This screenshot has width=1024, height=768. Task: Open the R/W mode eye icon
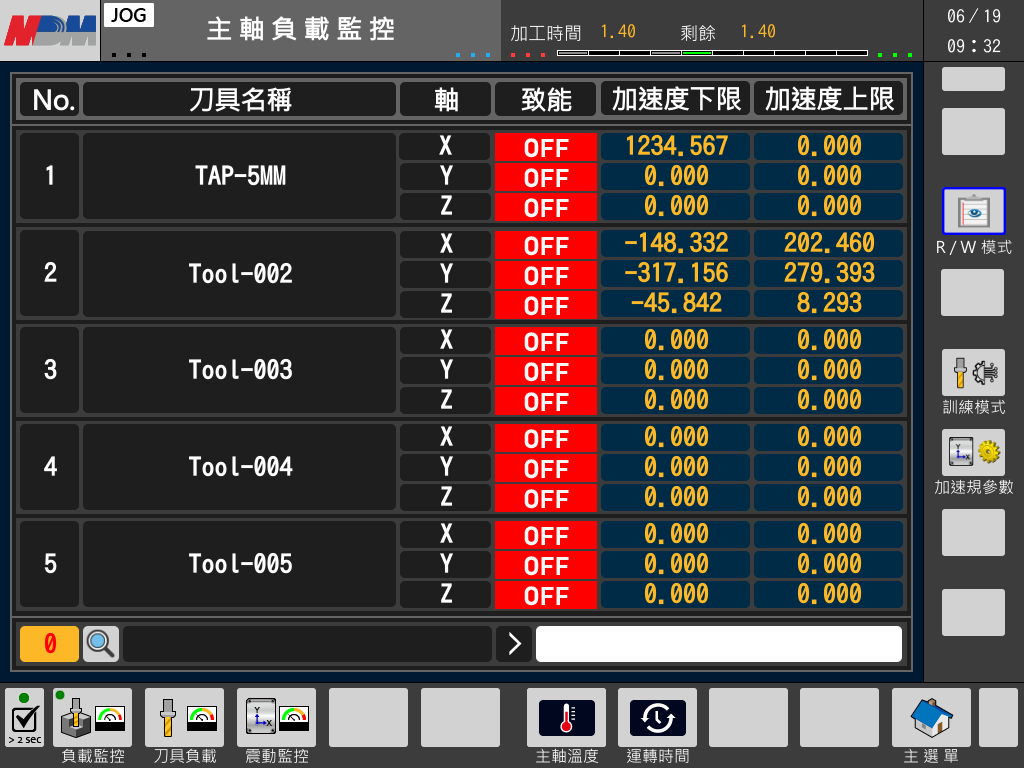973,212
